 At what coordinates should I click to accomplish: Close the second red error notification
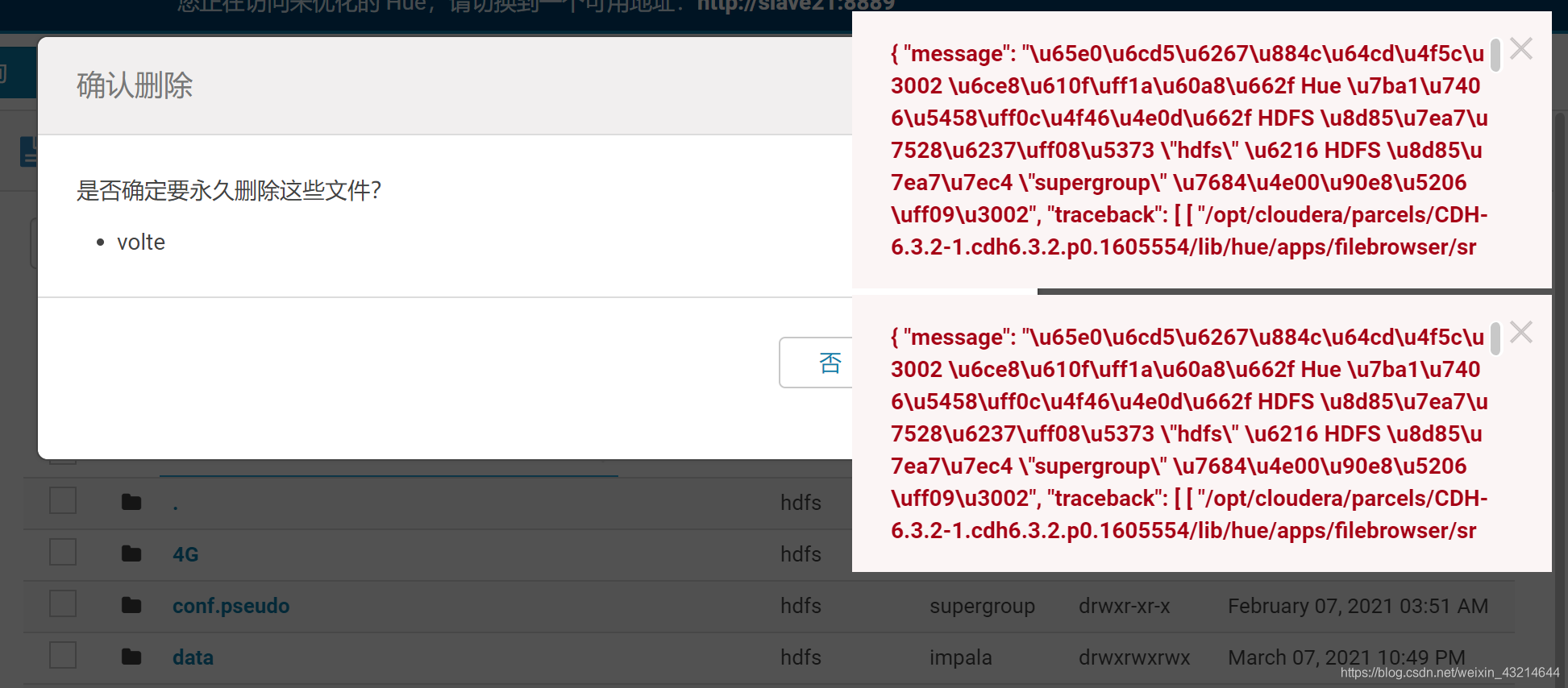click(1520, 333)
